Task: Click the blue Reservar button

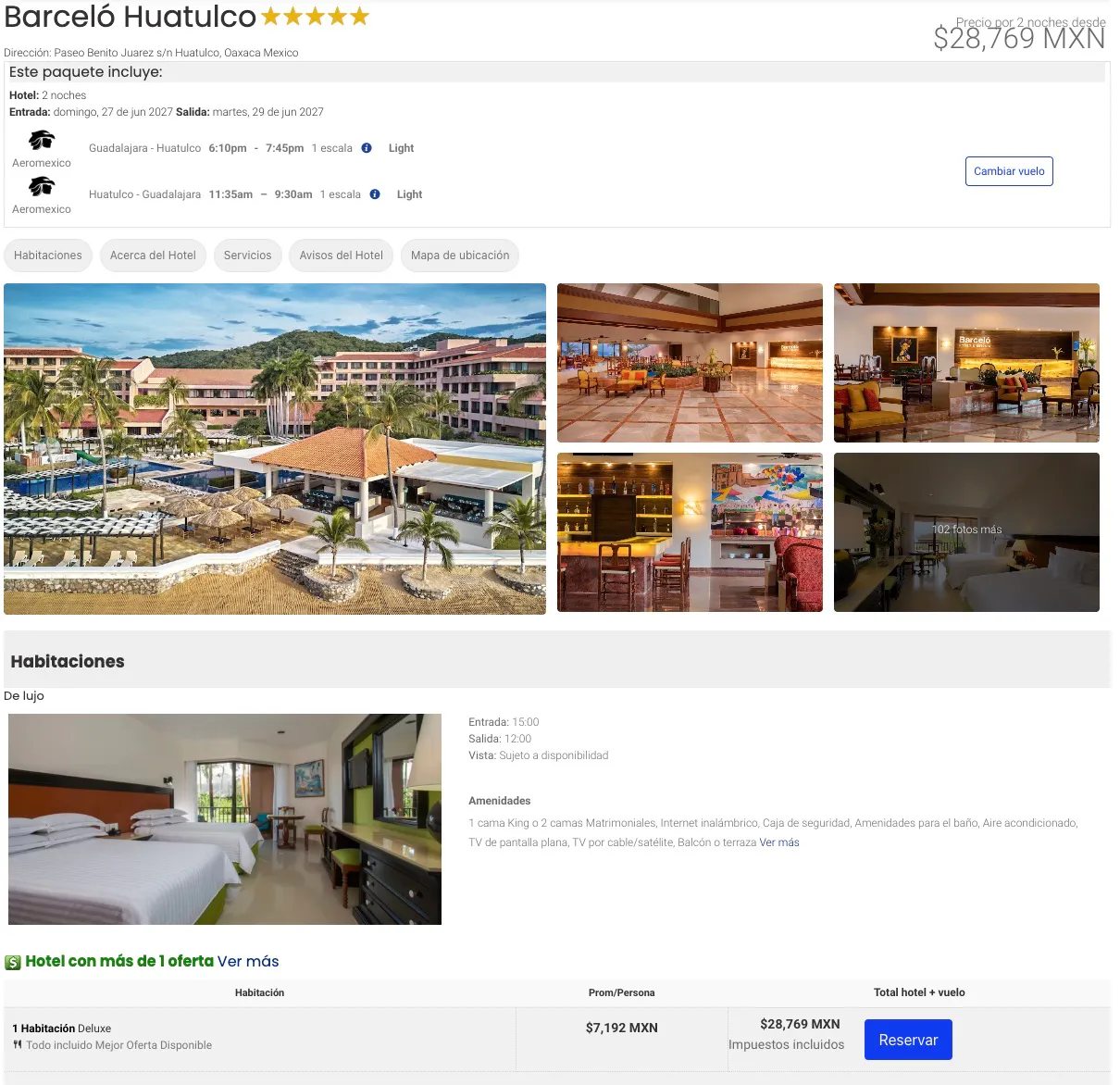Action: point(908,1040)
